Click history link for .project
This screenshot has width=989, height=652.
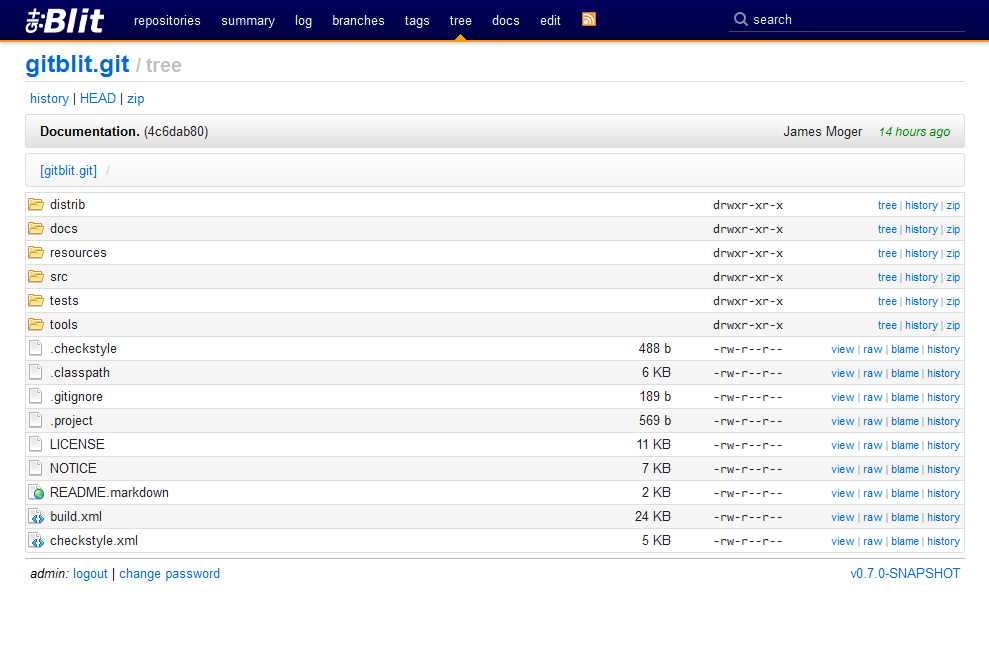pyautogui.click(x=944, y=421)
